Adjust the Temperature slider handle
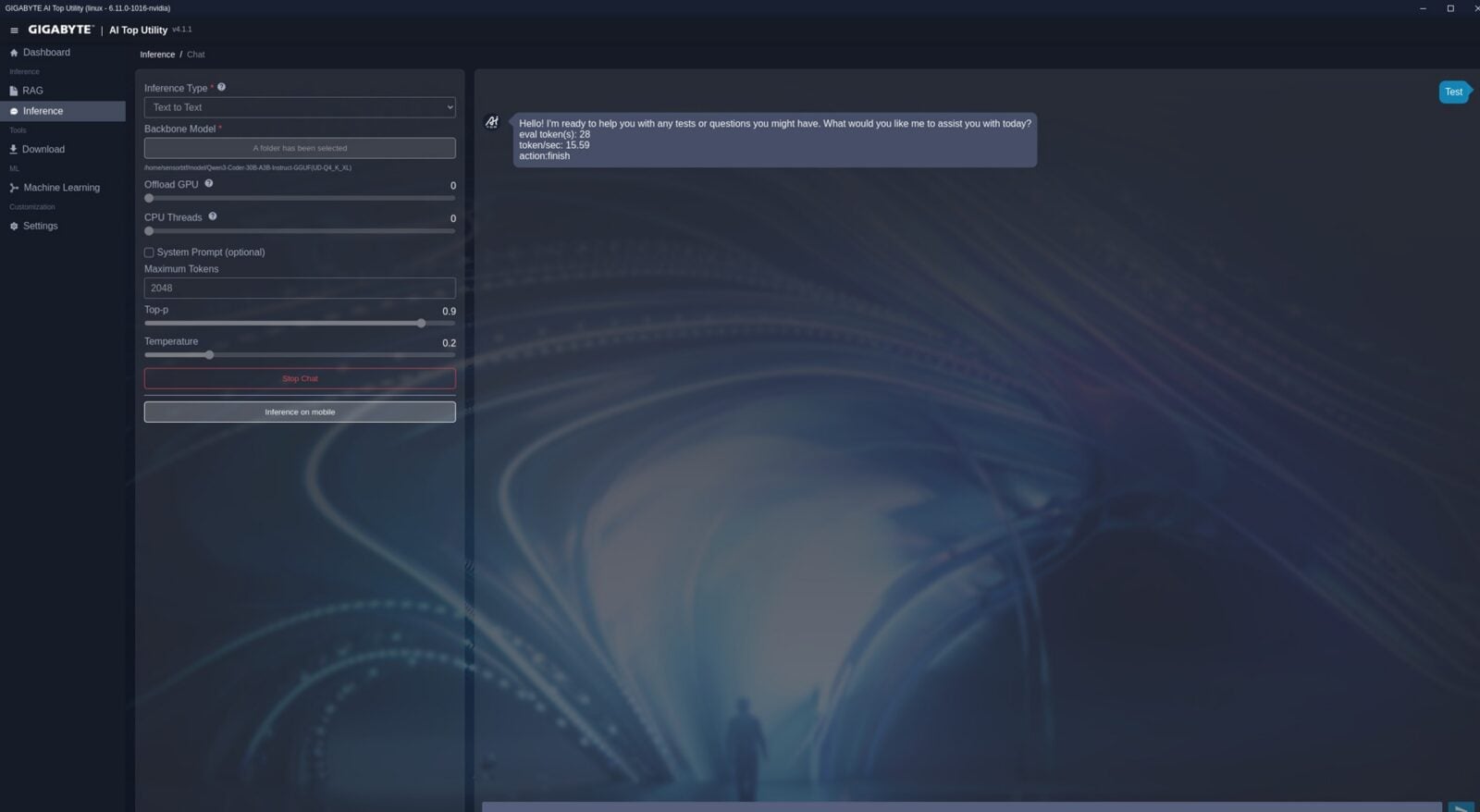 click(x=209, y=355)
